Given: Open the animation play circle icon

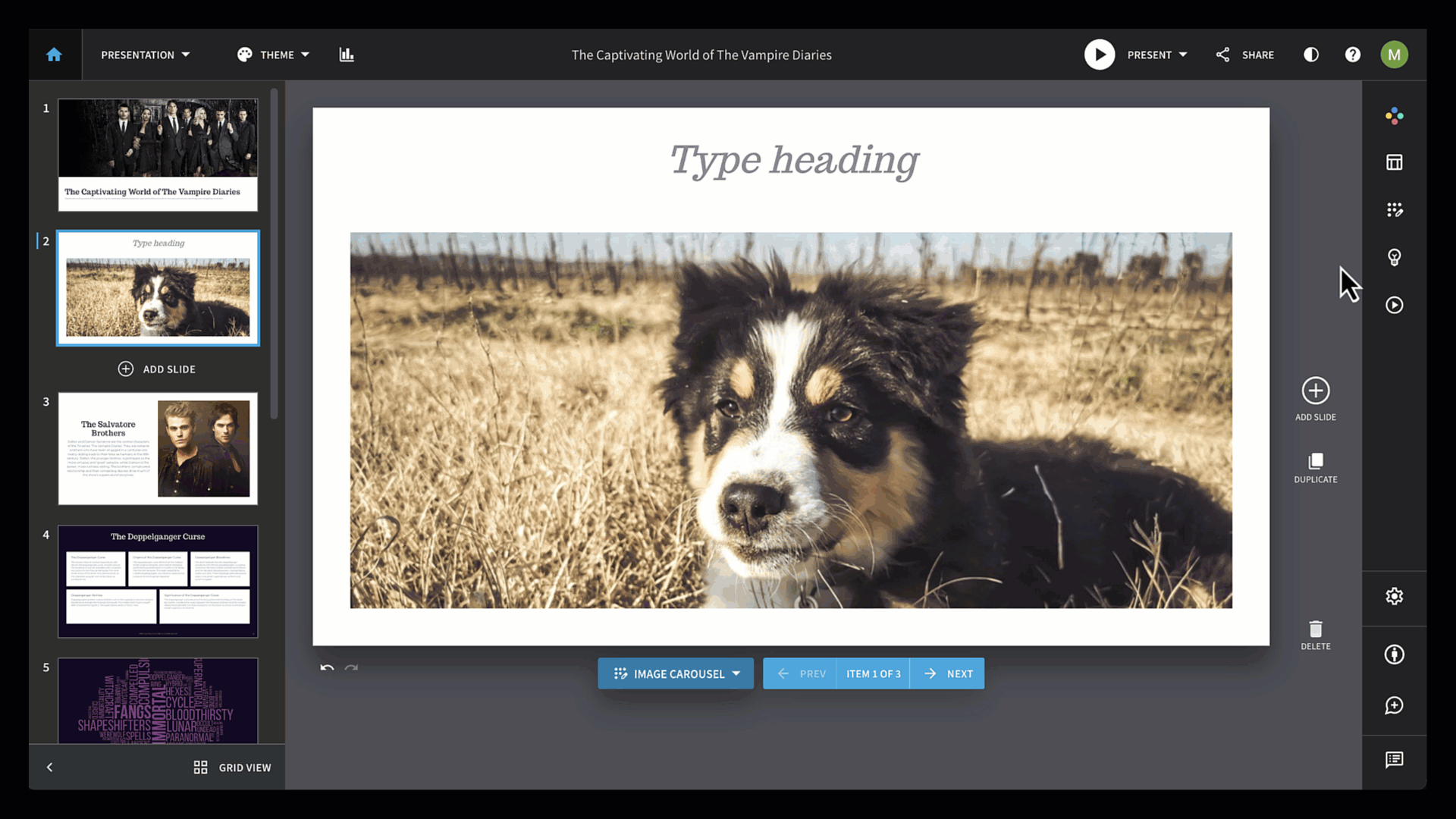Looking at the screenshot, I should [x=1394, y=305].
